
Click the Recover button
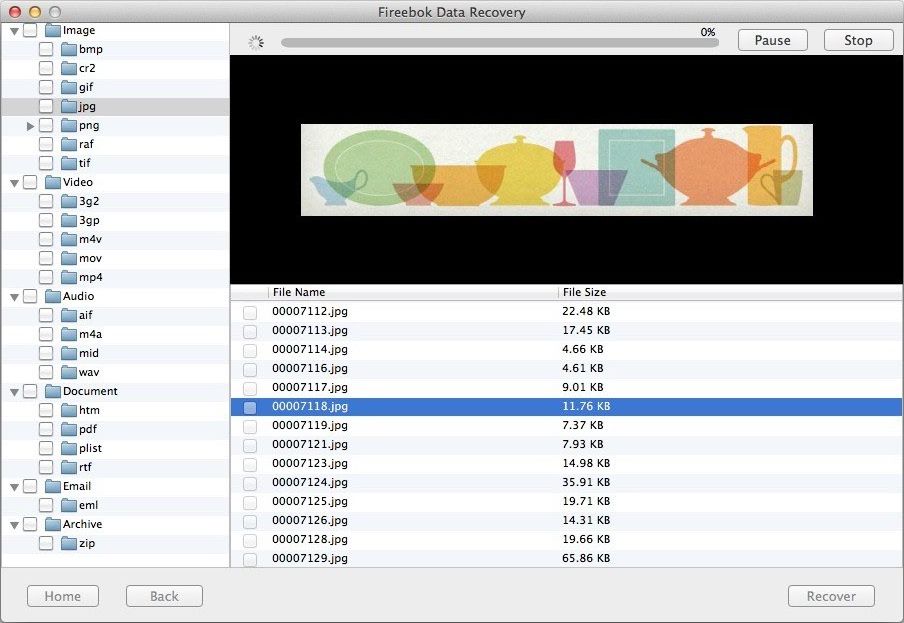831,596
